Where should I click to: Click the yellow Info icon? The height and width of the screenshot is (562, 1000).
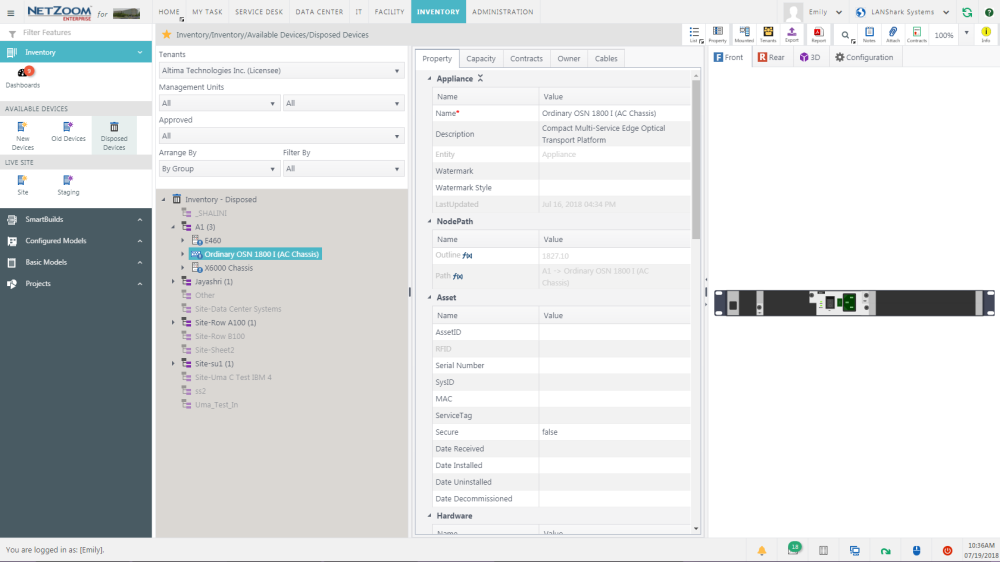tap(986, 34)
